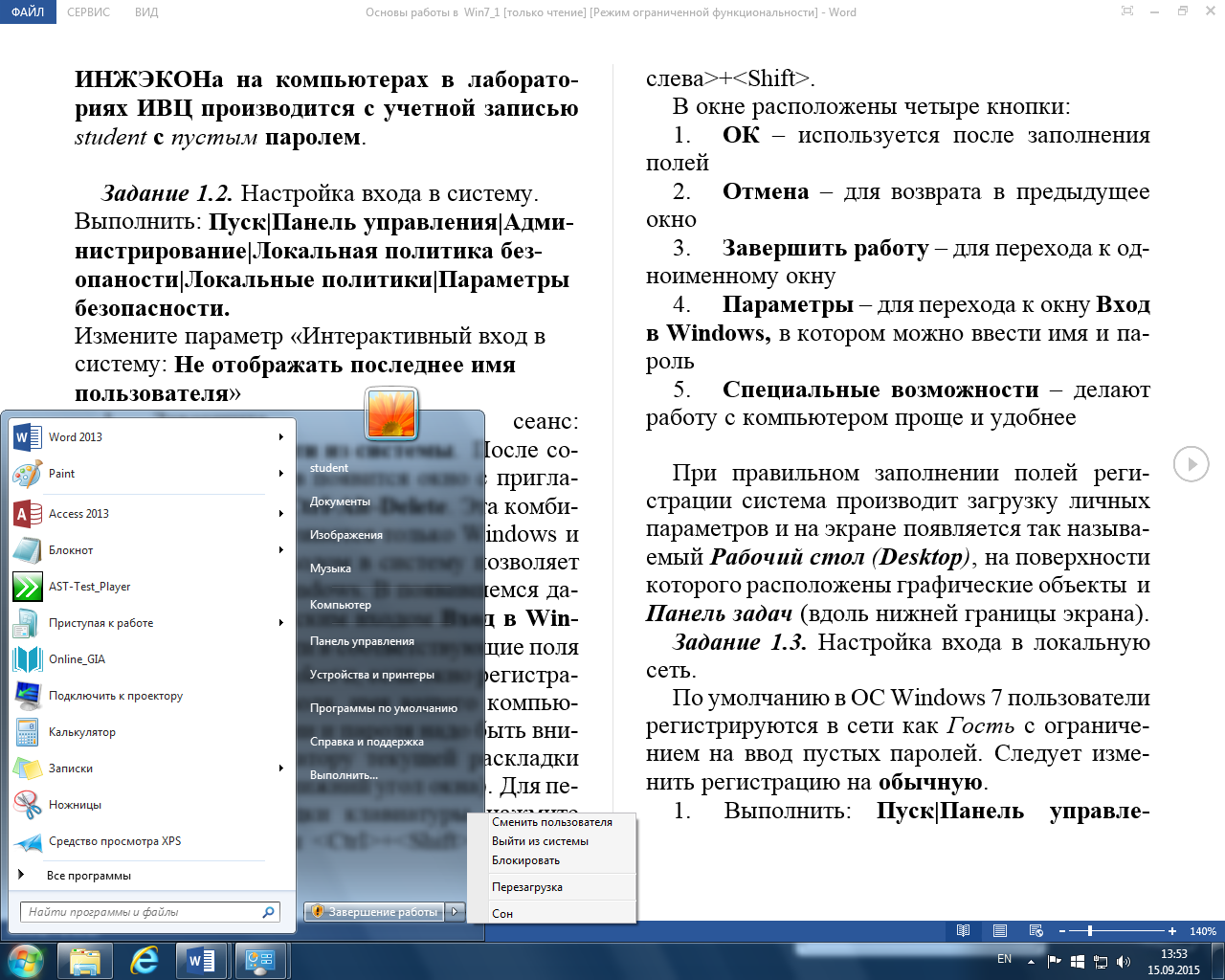The height and width of the screenshot is (980, 1225).
Task: Expand Word 2013 jump list arrow
Action: pos(280,437)
